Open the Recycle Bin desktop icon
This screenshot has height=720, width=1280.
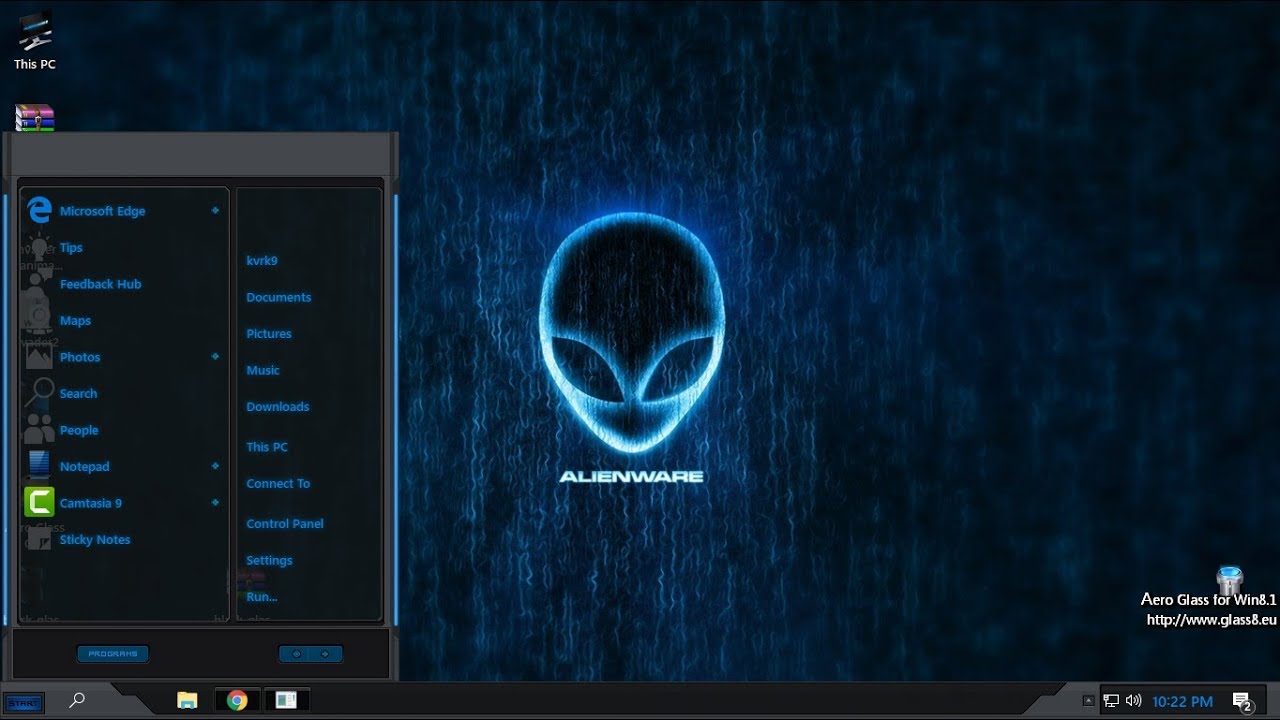pyautogui.click(x=1229, y=579)
